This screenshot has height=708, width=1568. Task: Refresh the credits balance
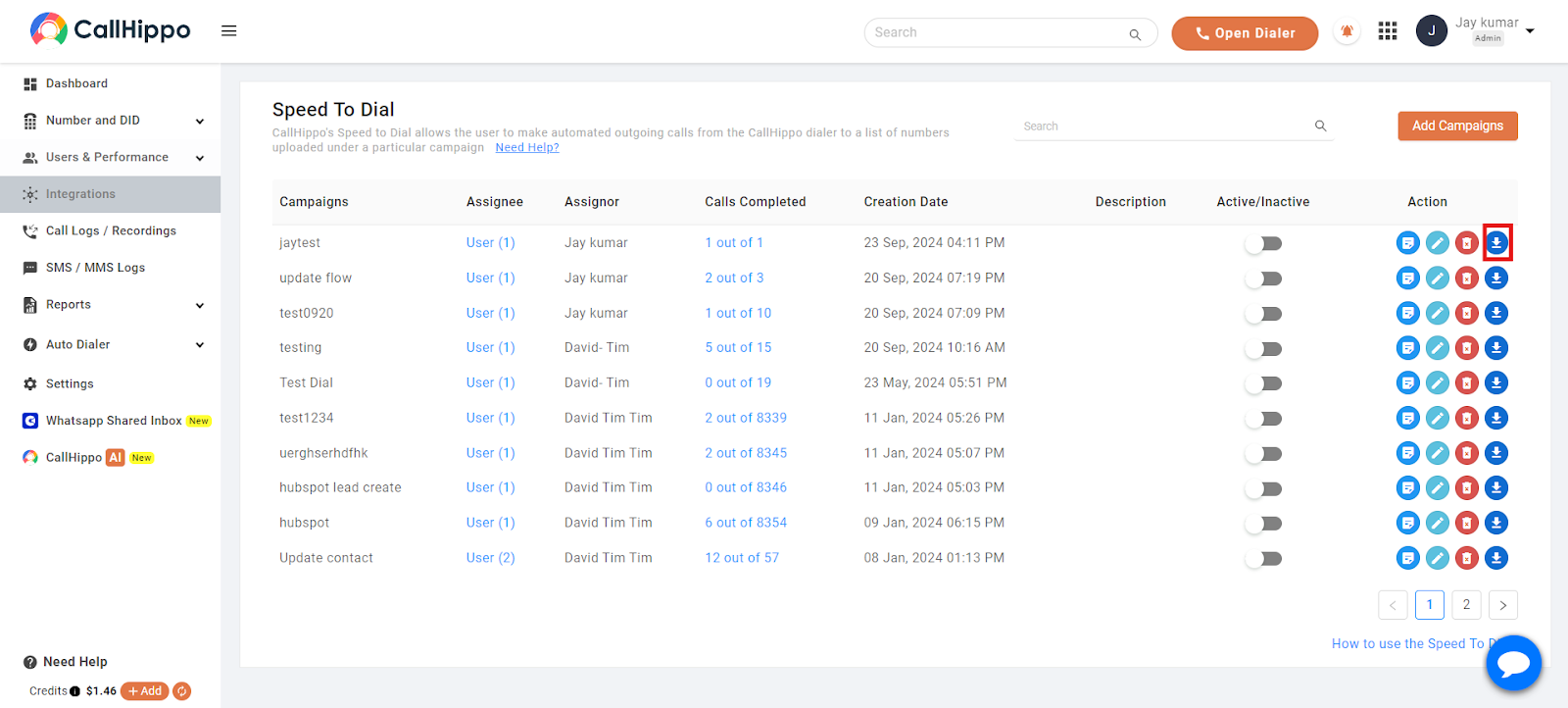(x=182, y=691)
